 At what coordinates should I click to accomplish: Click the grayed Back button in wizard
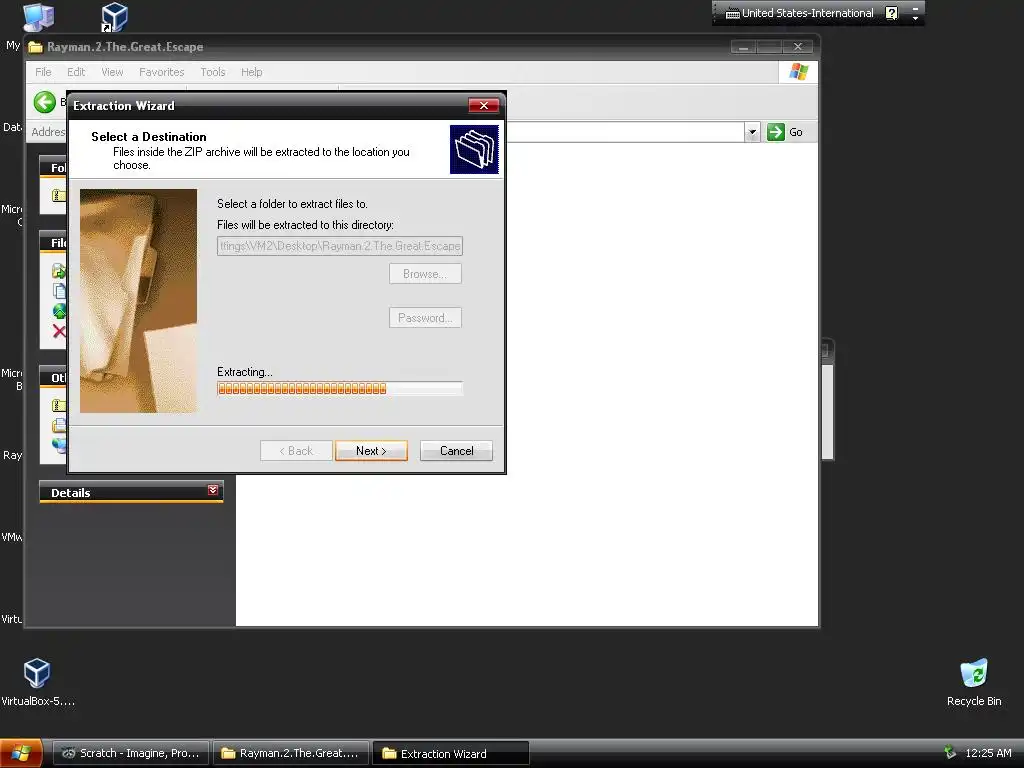coord(296,451)
